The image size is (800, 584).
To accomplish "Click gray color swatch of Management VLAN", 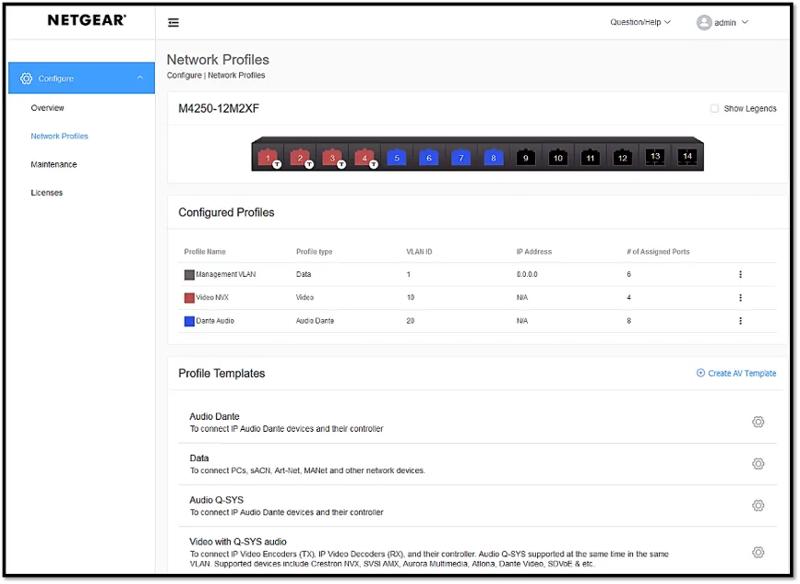I will tap(189, 275).
